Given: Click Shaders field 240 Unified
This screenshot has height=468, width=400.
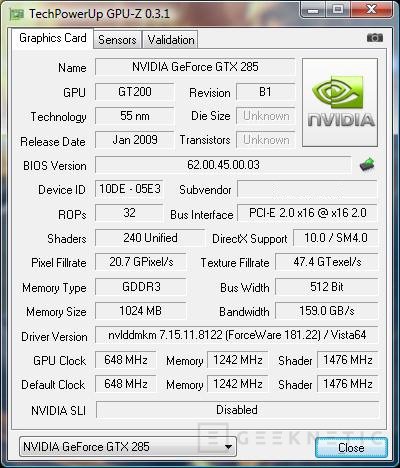Looking at the screenshot, I should 150,238.
